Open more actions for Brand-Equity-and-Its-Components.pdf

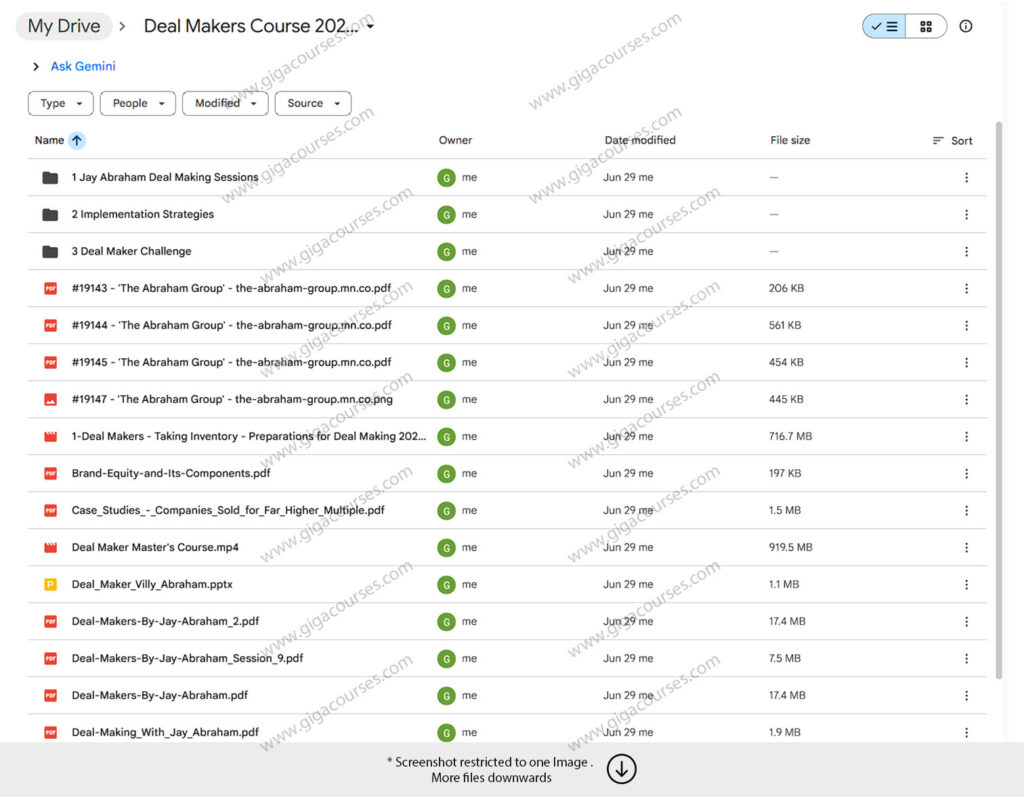click(x=967, y=474)
